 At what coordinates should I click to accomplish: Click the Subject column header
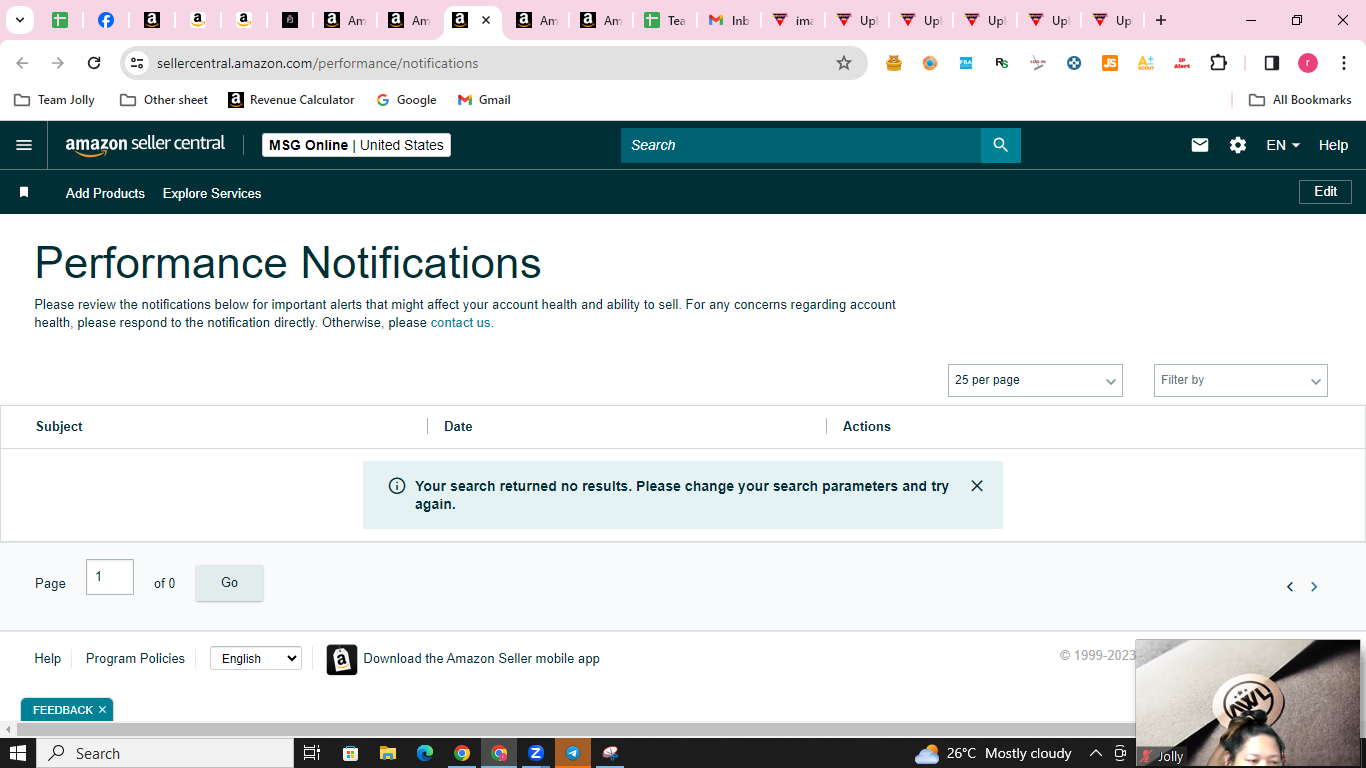(x=59, y=426)
